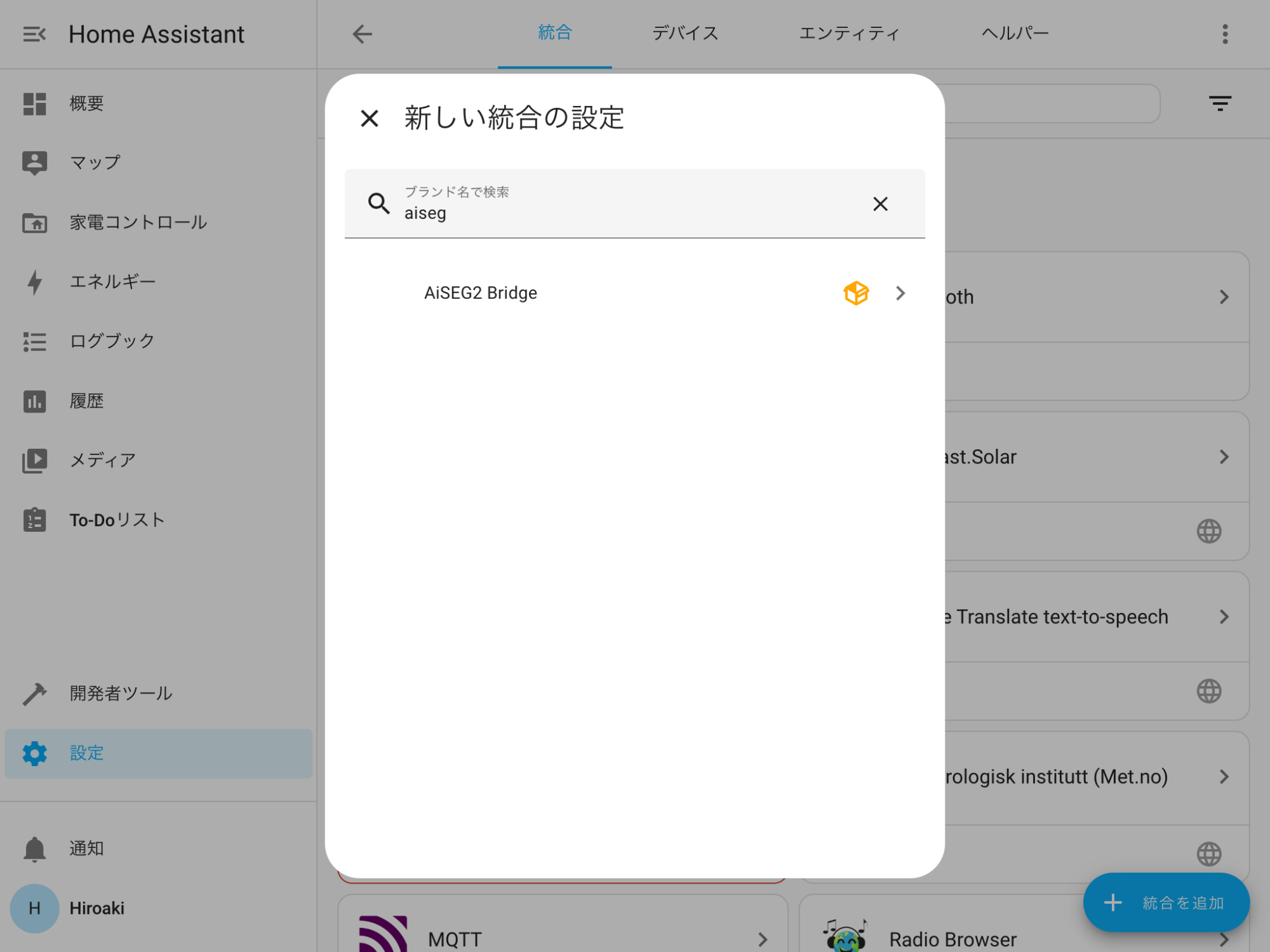Viewport: 1270px width, 952px height.
Task: Open the Bluetooth card chevron
Action: pyautogui.click(x=1224, y=297)
